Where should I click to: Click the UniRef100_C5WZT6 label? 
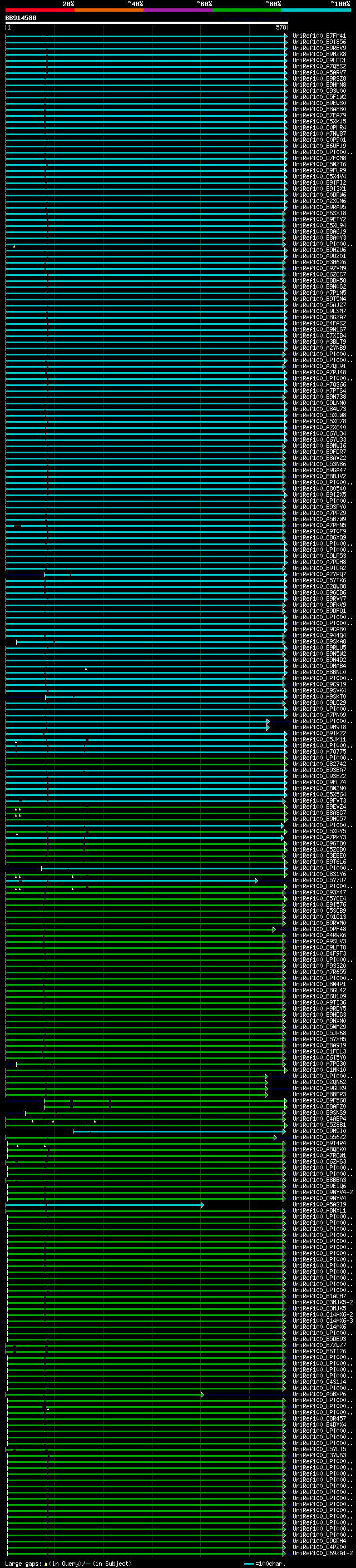[319, 164]
